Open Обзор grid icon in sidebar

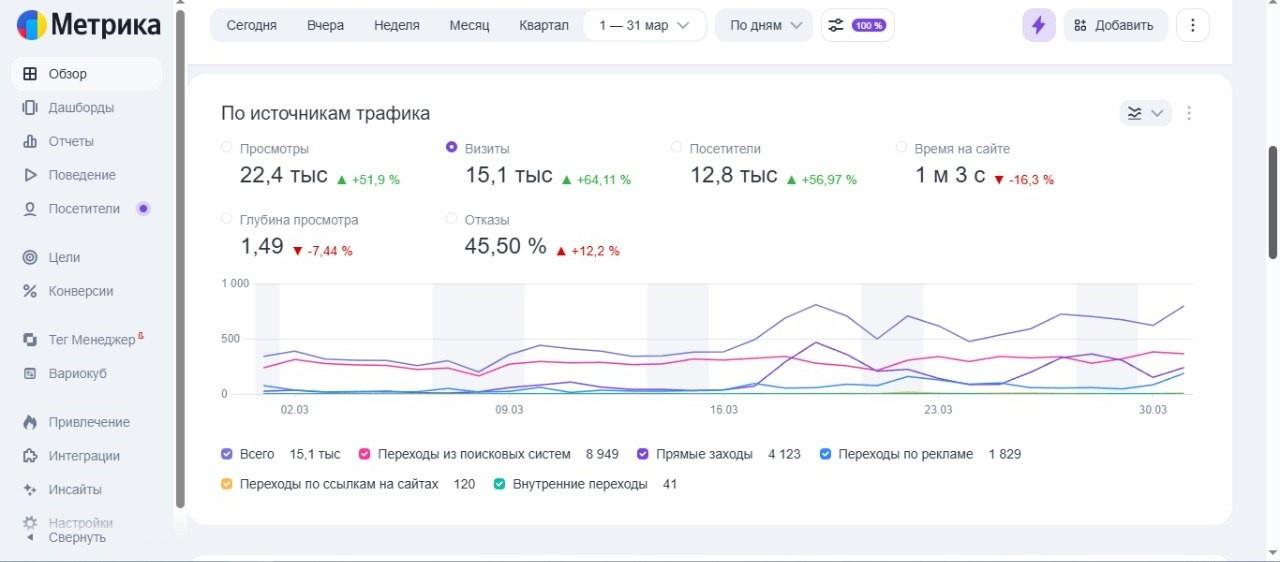[30, 74]
